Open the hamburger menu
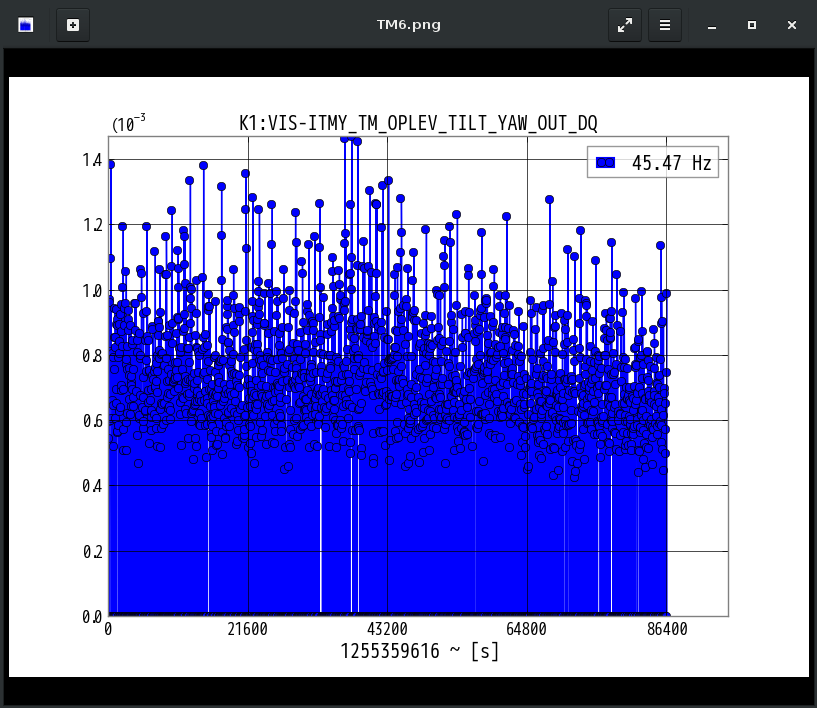Screen dimensions: 817x708 (665, 24)
